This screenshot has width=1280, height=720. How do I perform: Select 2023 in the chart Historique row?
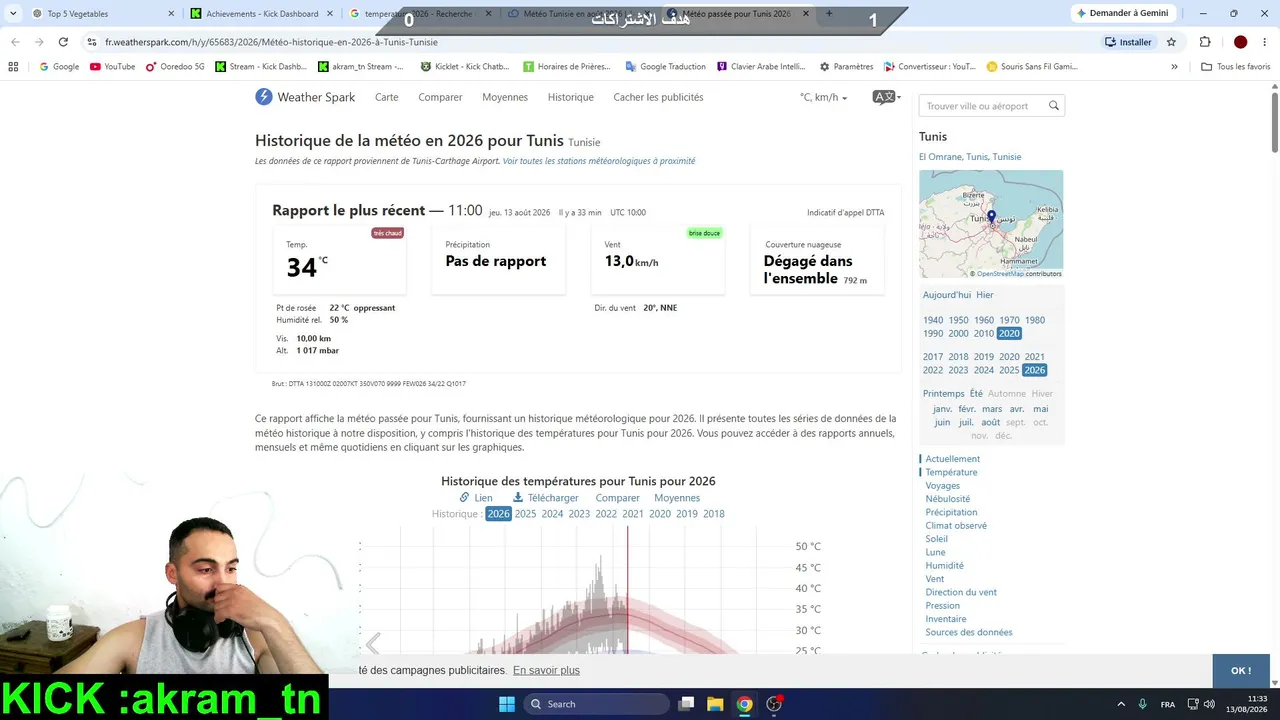pos(579,514)
